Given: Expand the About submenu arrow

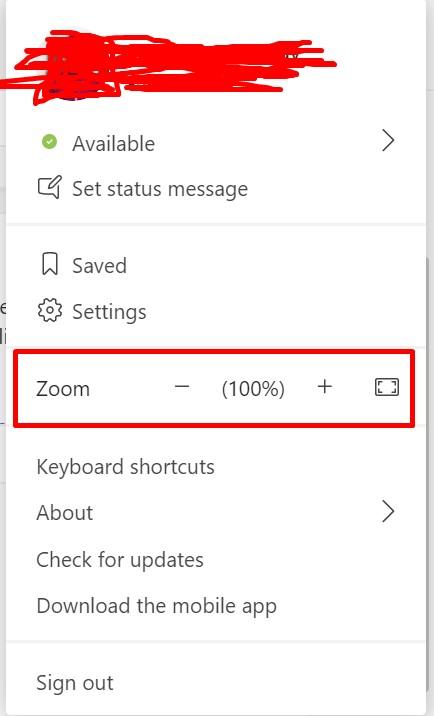Looking at the screenshot, I should click(x=388, y=512).
